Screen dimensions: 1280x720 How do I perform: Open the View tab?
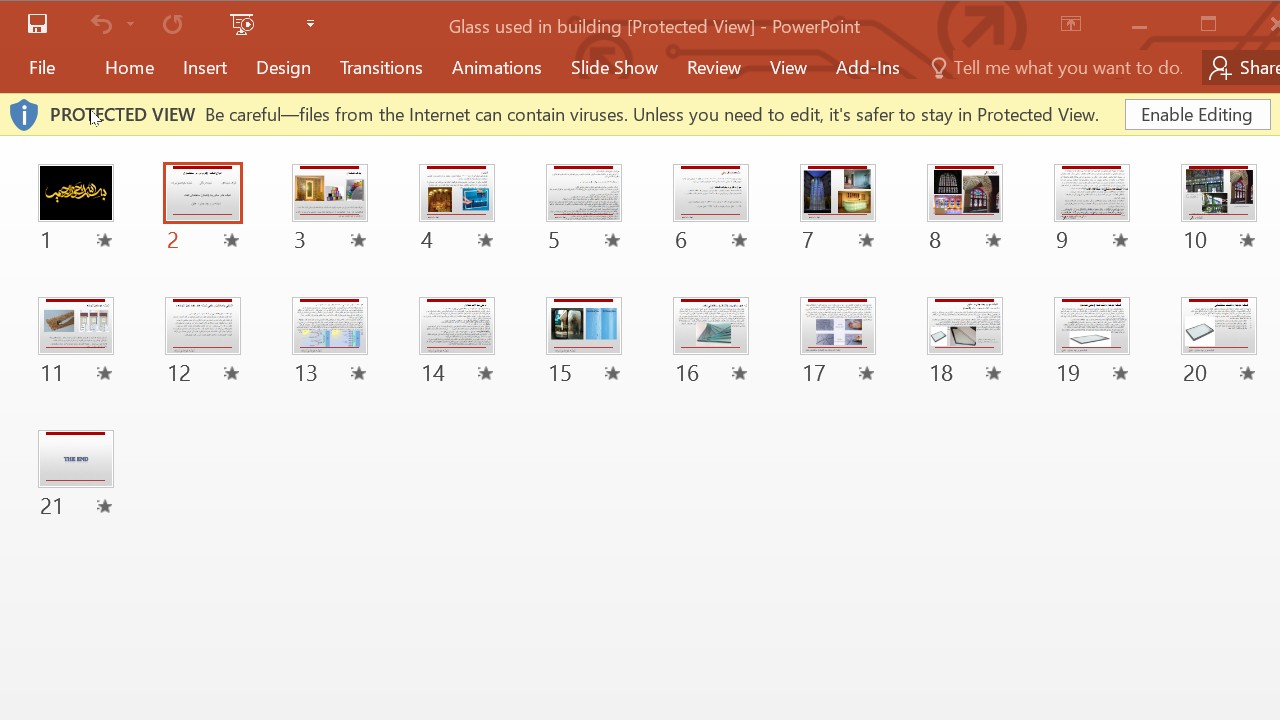tap(788, 68)
